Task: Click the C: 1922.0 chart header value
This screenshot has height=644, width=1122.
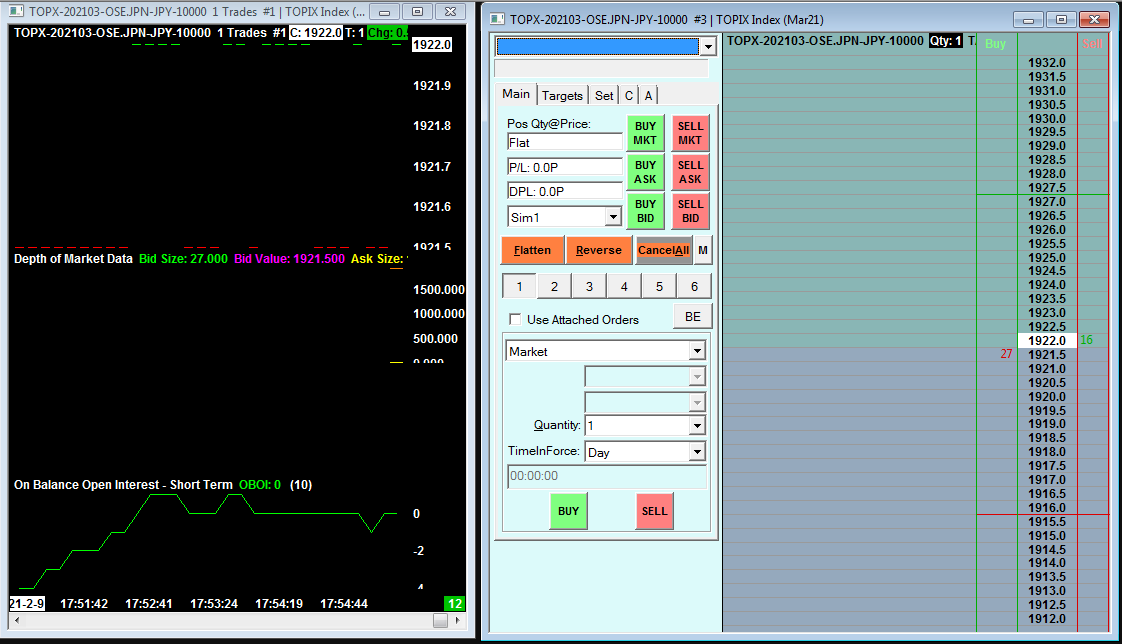Action: coord(316,32)
